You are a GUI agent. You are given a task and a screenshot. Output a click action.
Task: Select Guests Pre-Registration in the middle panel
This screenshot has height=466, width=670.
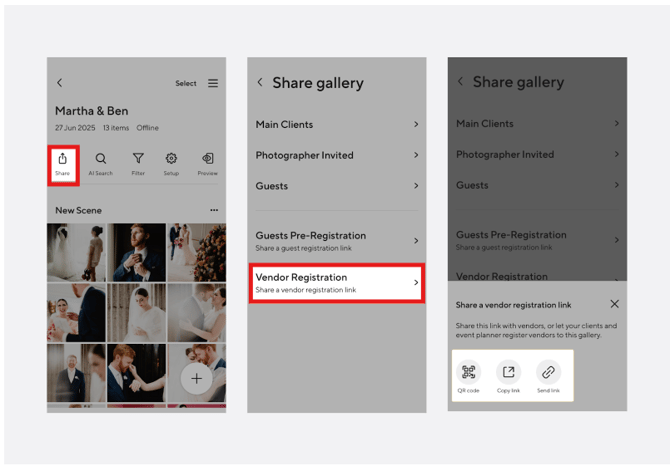click(x=336, y=240)
